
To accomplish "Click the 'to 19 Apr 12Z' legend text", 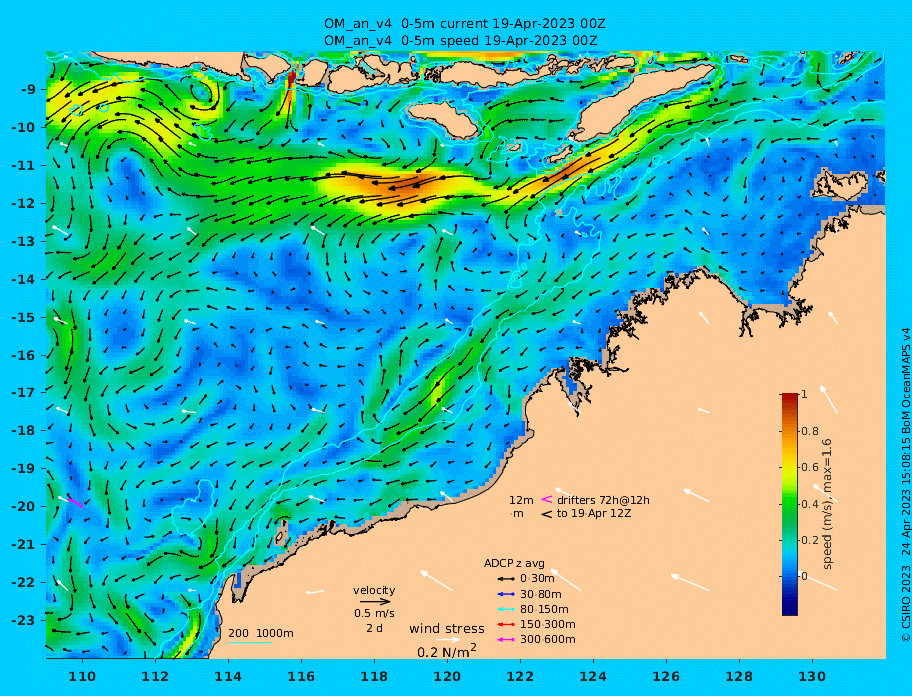I will [594, 513].
